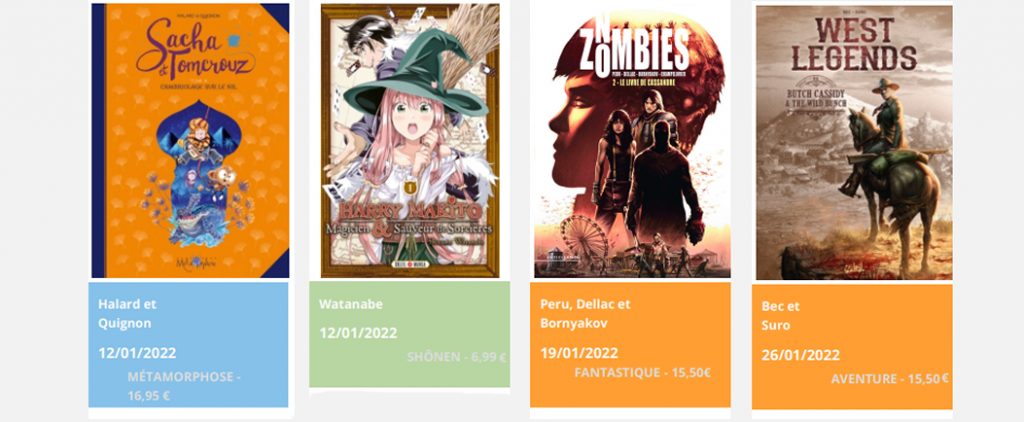Open the No Zombies comic cover
The height and width of the screenshot is (422, 1024).
click(x=632, y=140)
